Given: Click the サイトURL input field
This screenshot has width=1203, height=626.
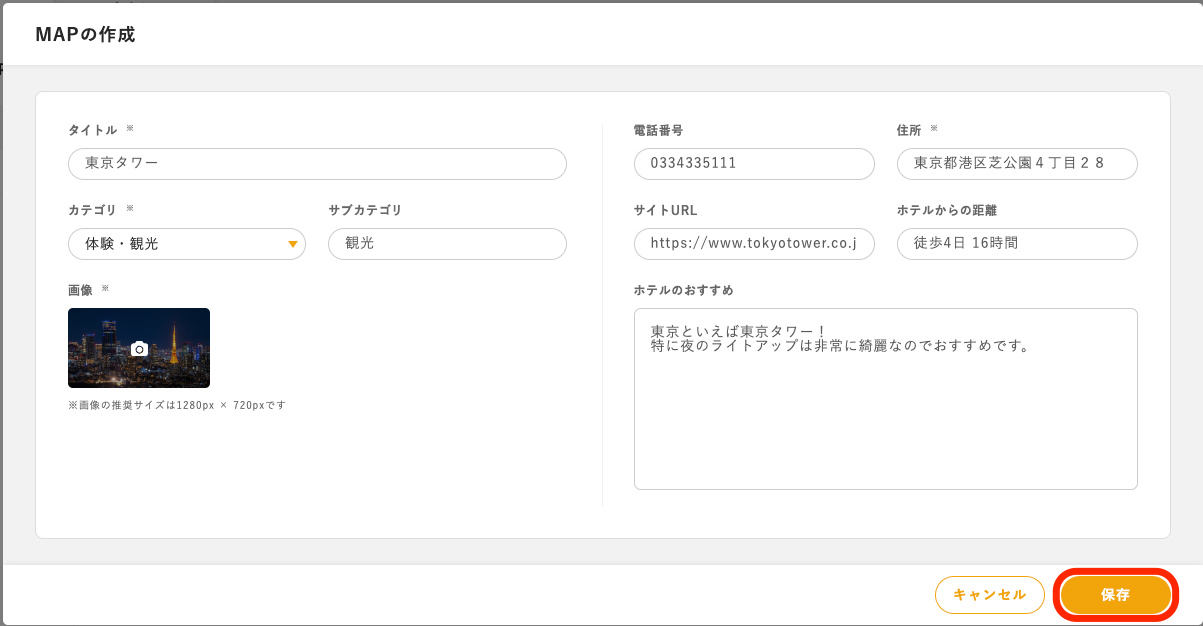Looking at the screenshot, I should coord(754,244).
